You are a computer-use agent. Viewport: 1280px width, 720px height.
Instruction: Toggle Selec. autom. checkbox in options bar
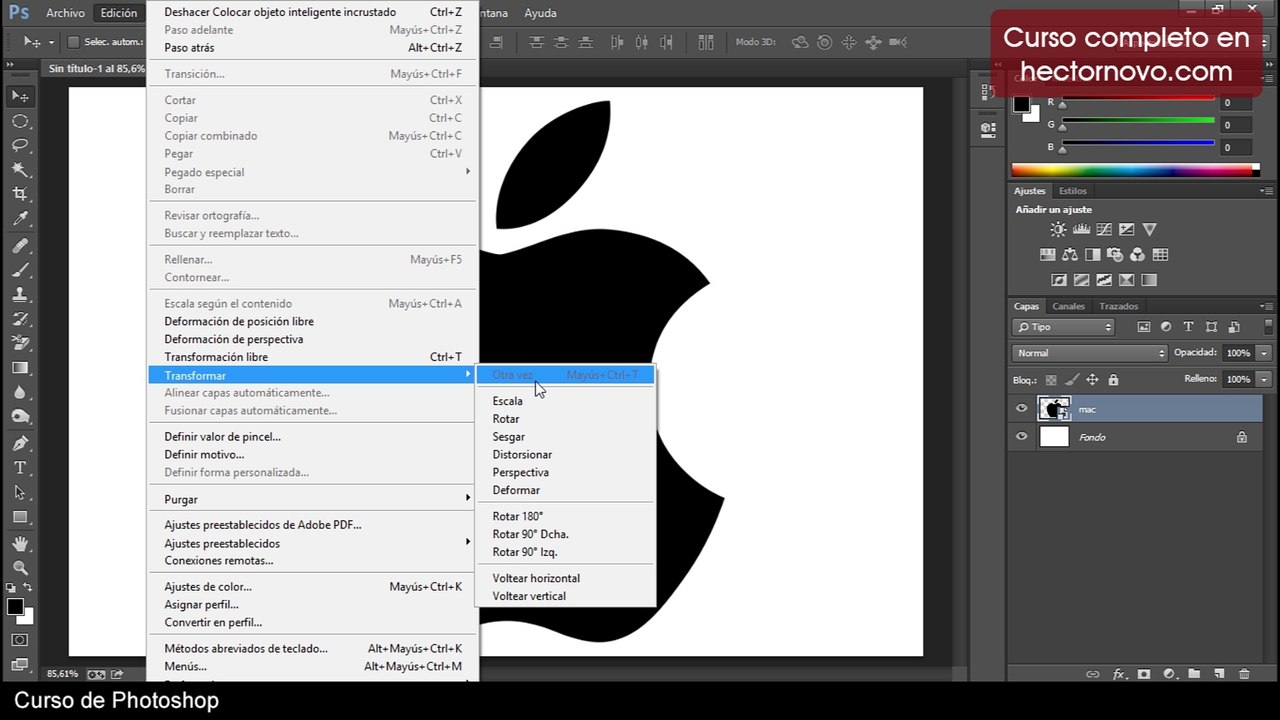(x=73, y=42)
